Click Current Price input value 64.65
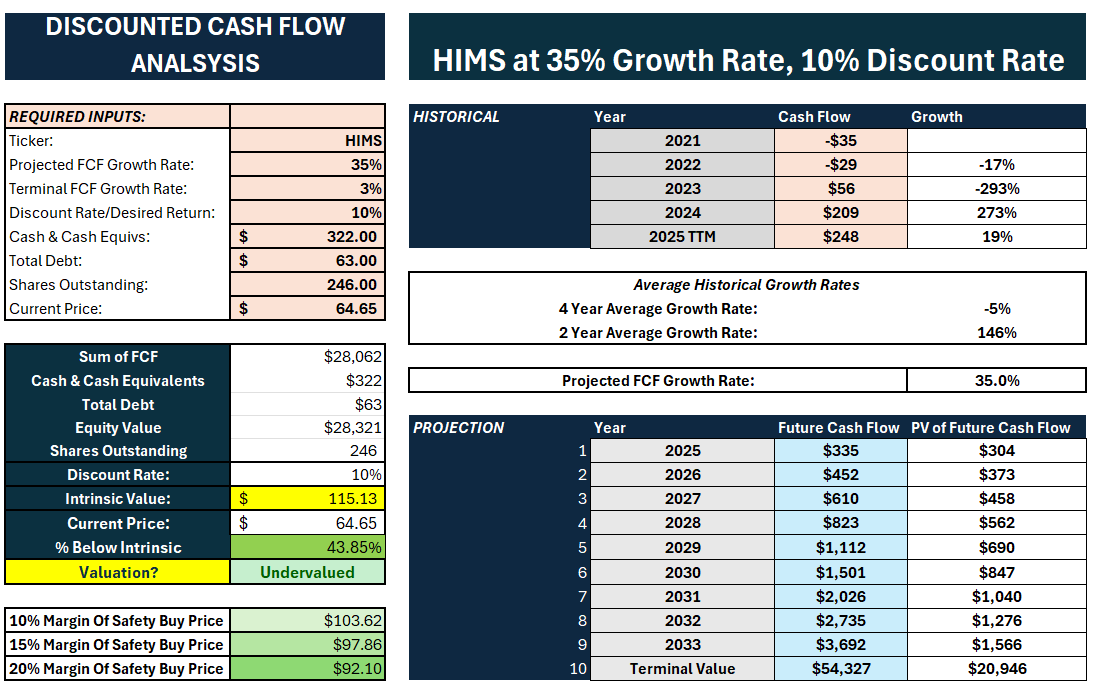 click(x=308, y=308)
